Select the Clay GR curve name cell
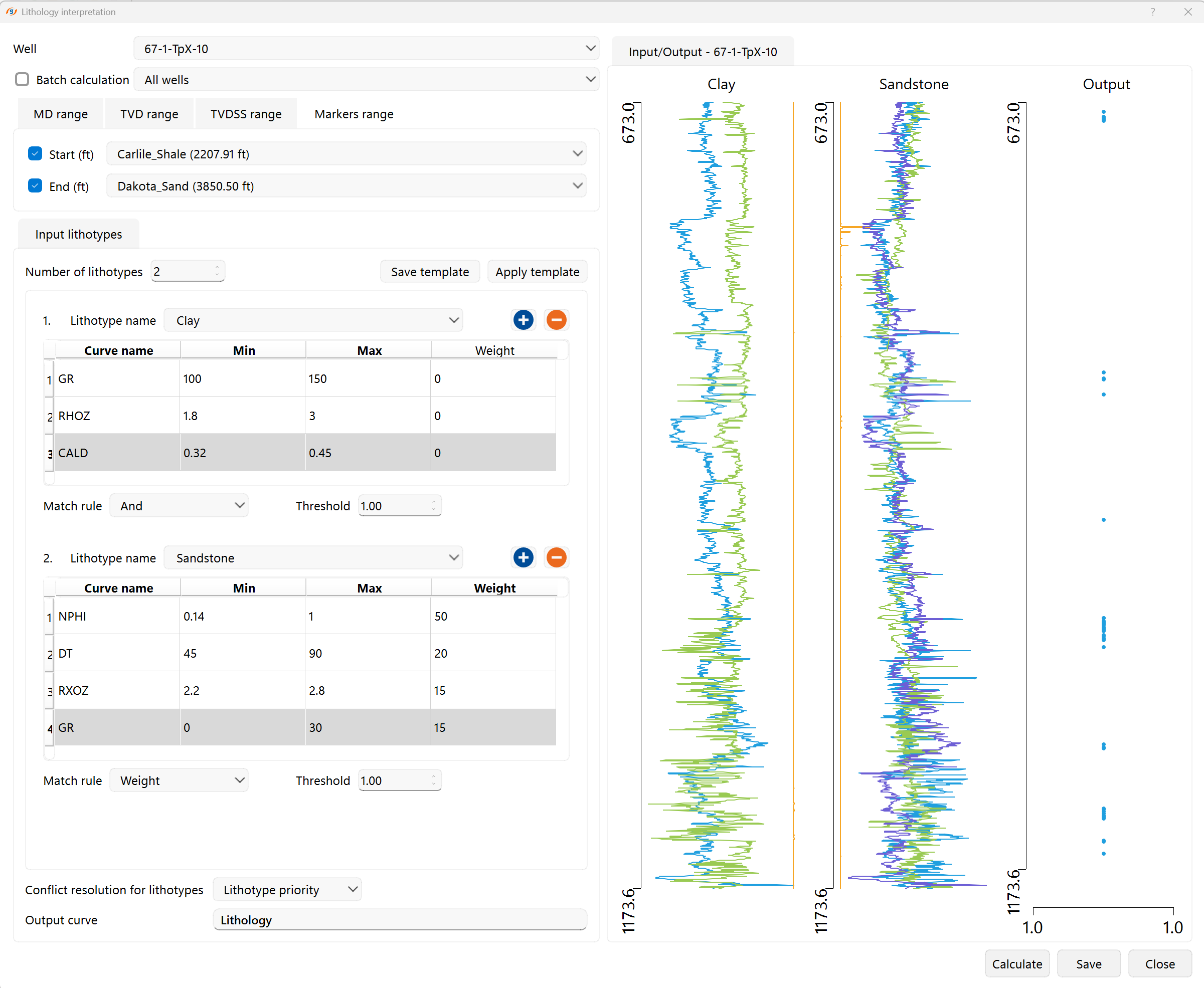This screenshot has height=988, width=1204. (x=117, y=378)
